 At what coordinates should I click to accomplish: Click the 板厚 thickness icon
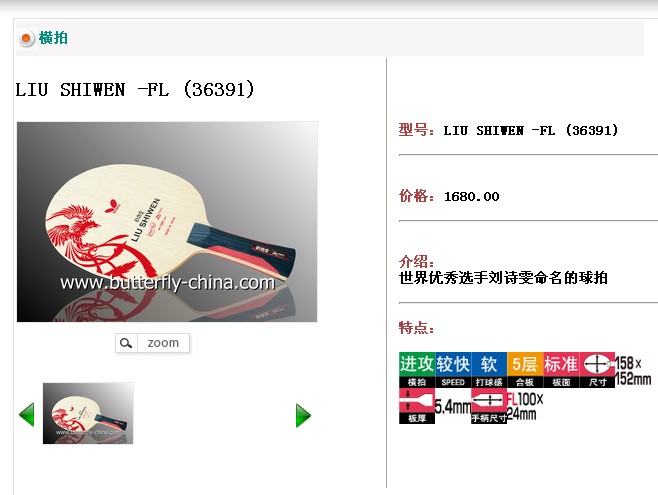click(417, 406)
